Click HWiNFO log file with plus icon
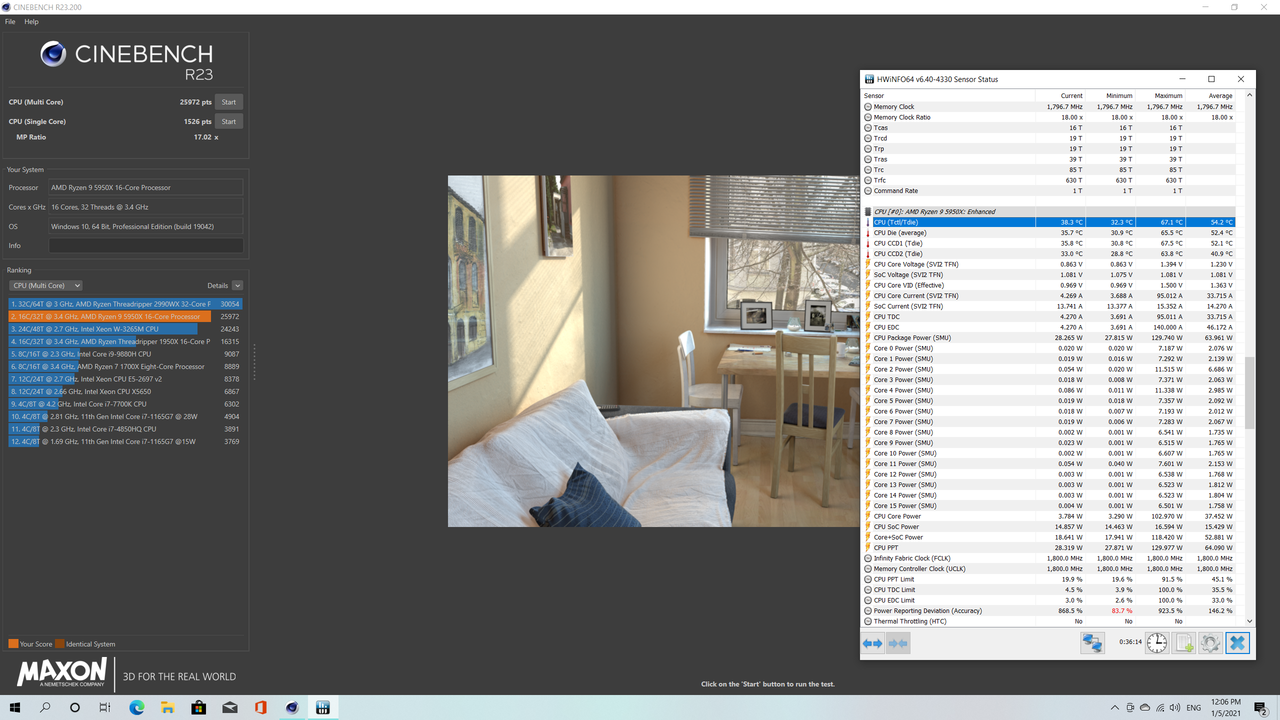The width and height of the screenshot is (1280, 720). point(1184,642)
